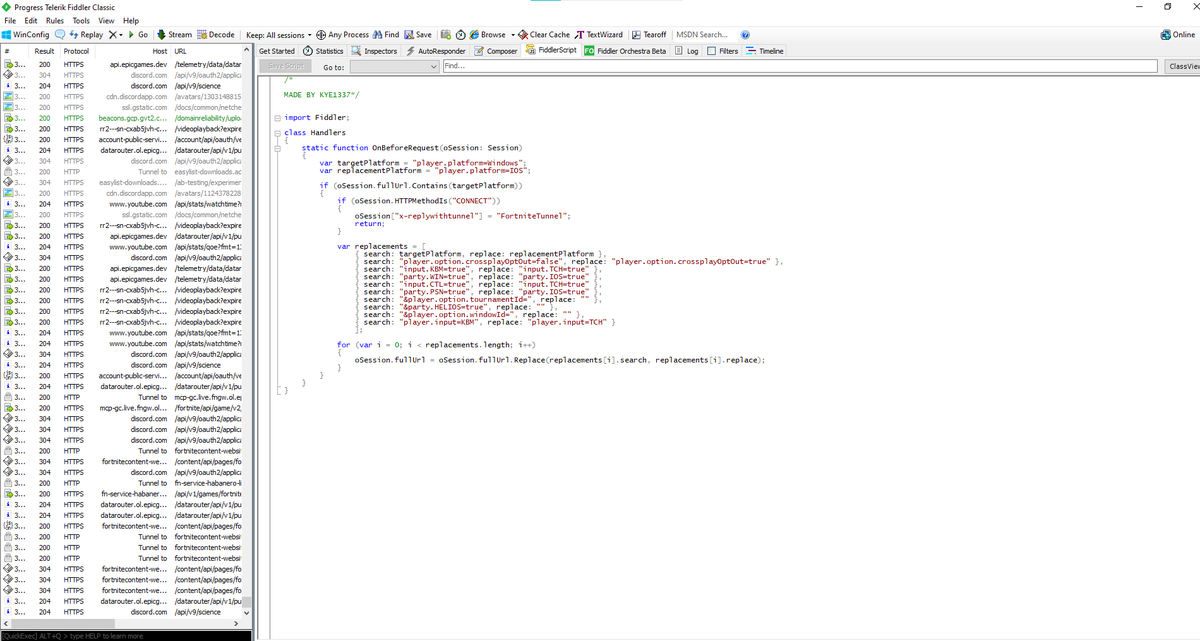Toggle the Filters tab checkbox
The height and width of the screenshot is (641, 1200).
tap(712, 51)
